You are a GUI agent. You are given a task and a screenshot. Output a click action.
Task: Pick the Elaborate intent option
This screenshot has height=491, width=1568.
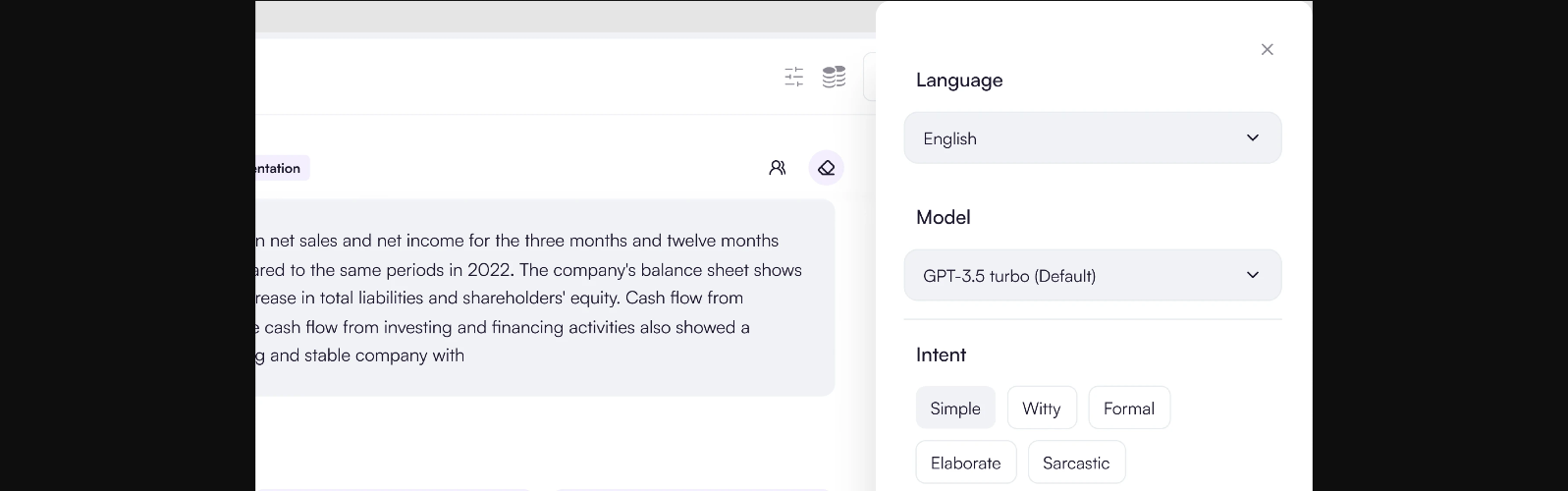click(x=965, y=463)
